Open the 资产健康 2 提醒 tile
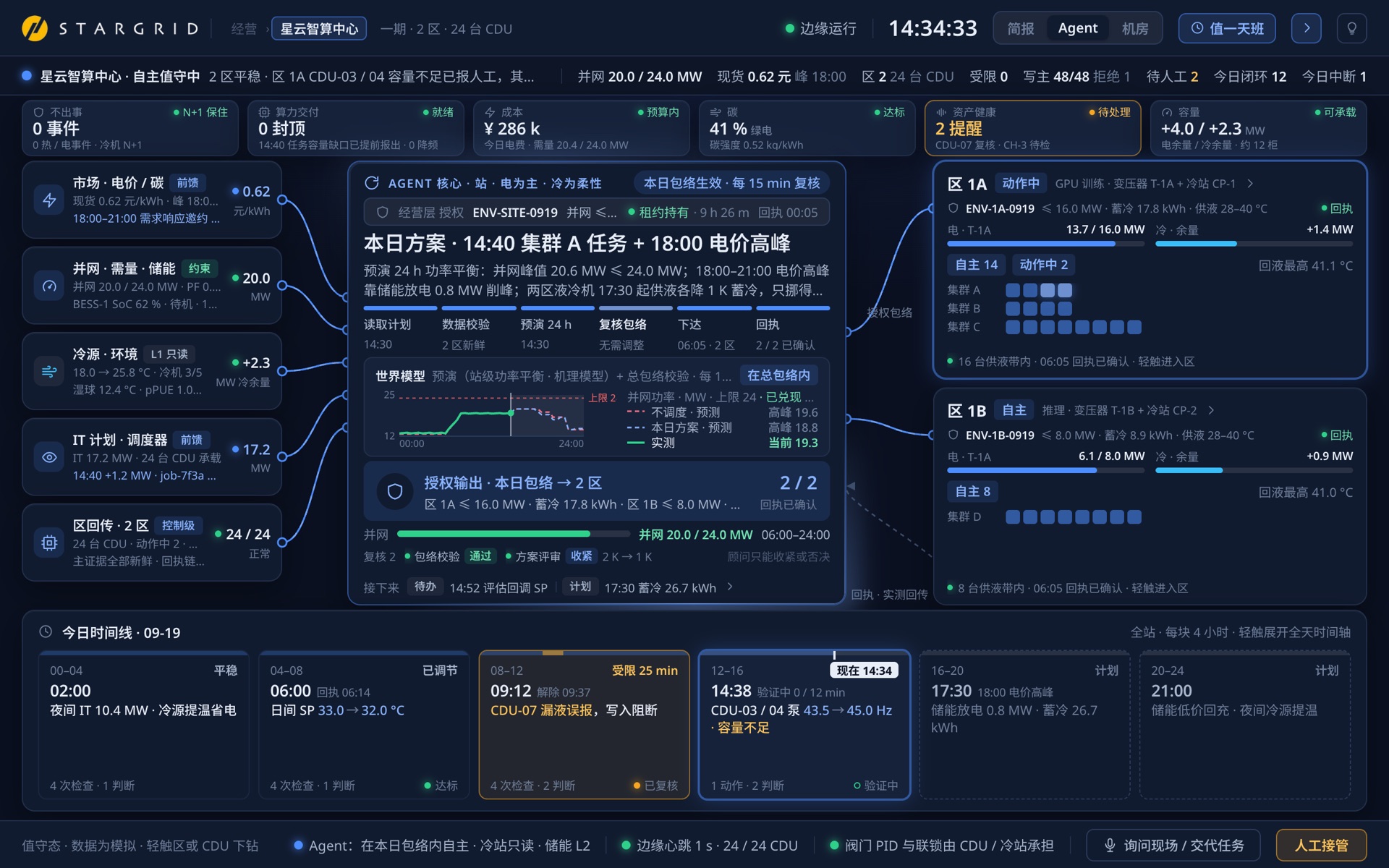This screenshot has width=1389, height=868. click(1032, 128)
